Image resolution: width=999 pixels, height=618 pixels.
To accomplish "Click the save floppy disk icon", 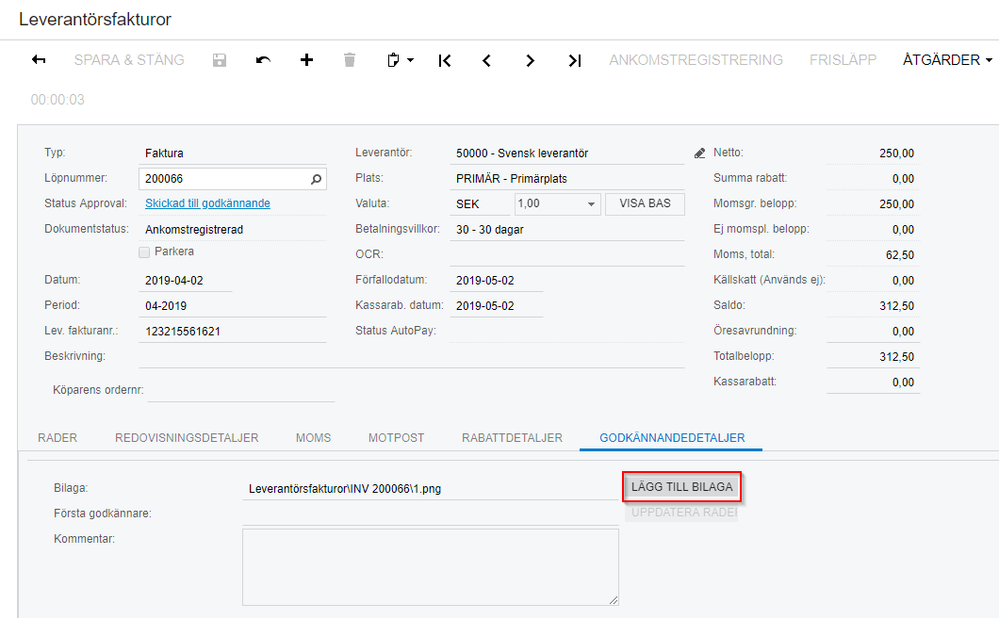I will point(219,60).
